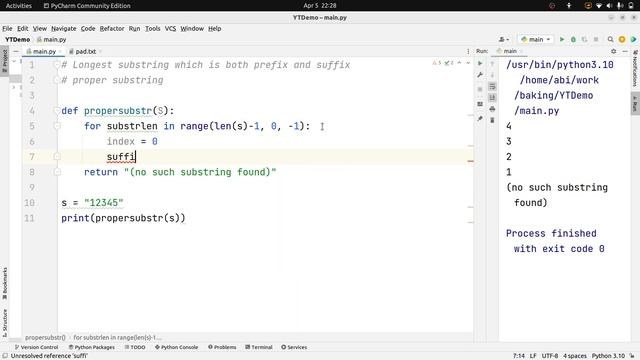Click the YTDemo breadcrumb in navigation bar

coord(18,40)
